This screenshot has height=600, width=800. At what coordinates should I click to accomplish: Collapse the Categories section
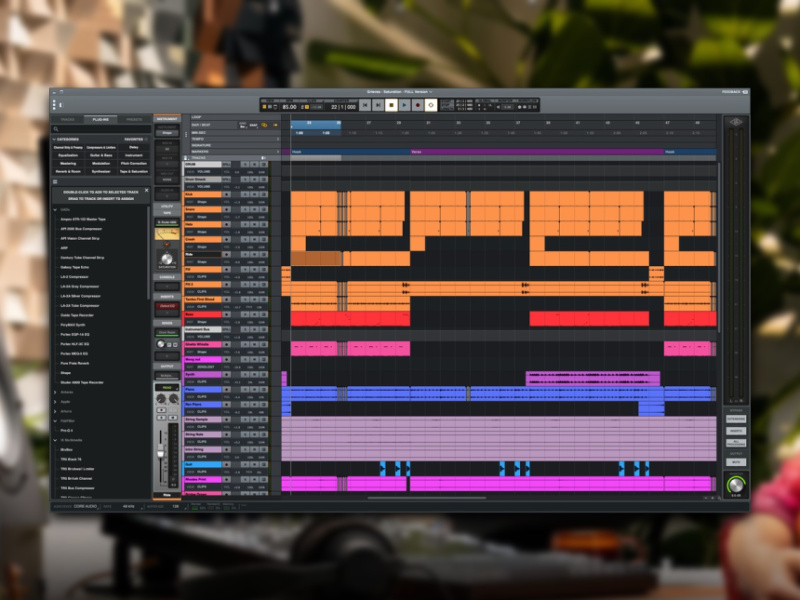(x=55, y=139)
